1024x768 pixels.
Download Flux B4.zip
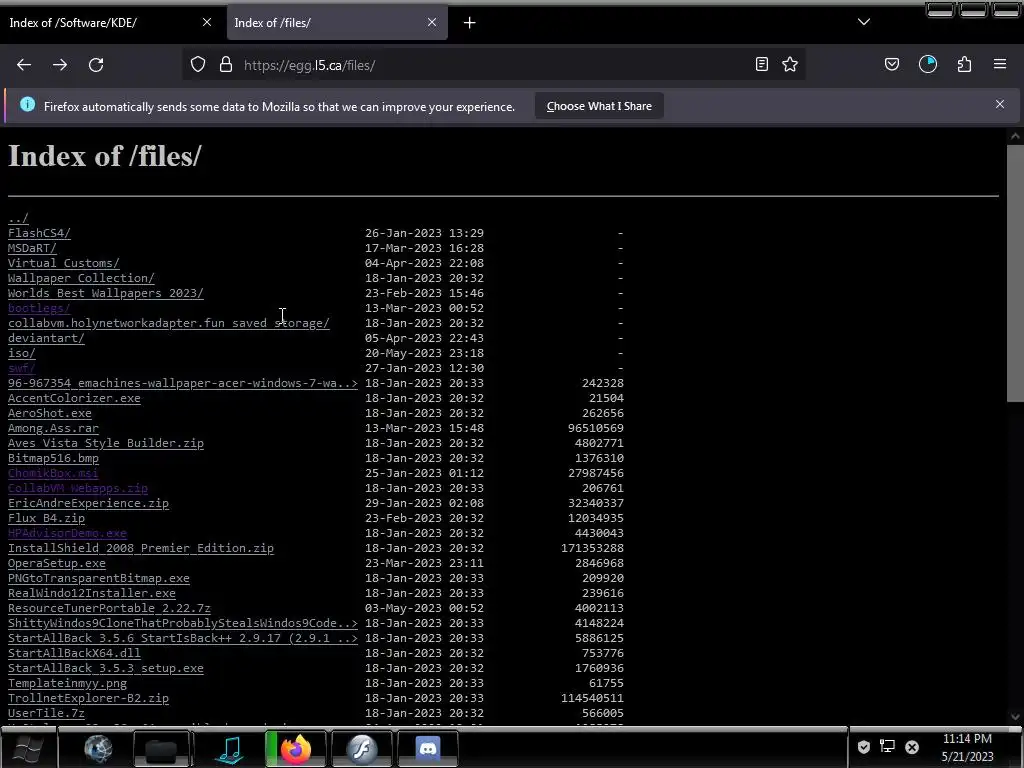coord(46,519)
